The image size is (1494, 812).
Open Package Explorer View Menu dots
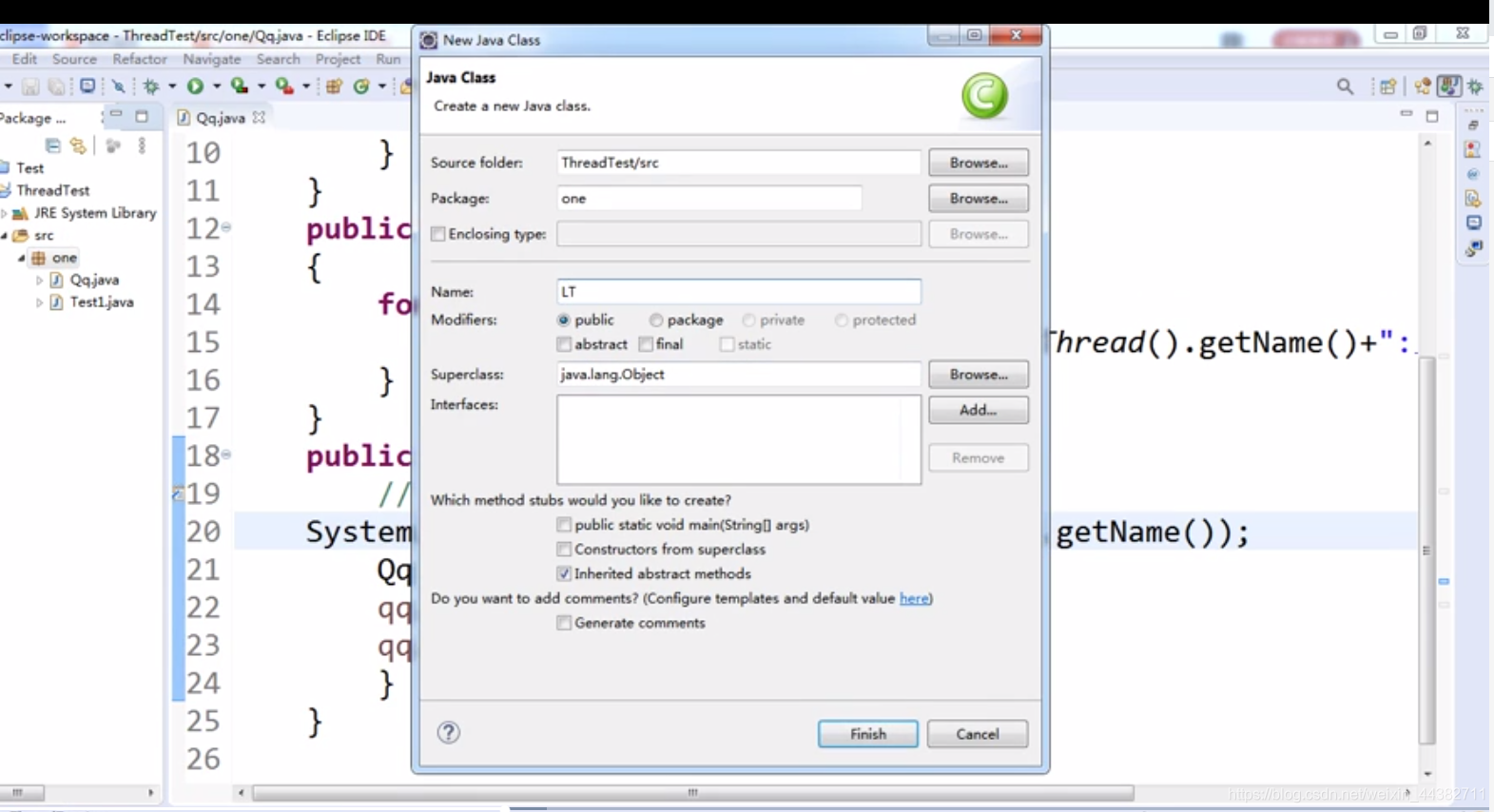click(x=142, y=145)
